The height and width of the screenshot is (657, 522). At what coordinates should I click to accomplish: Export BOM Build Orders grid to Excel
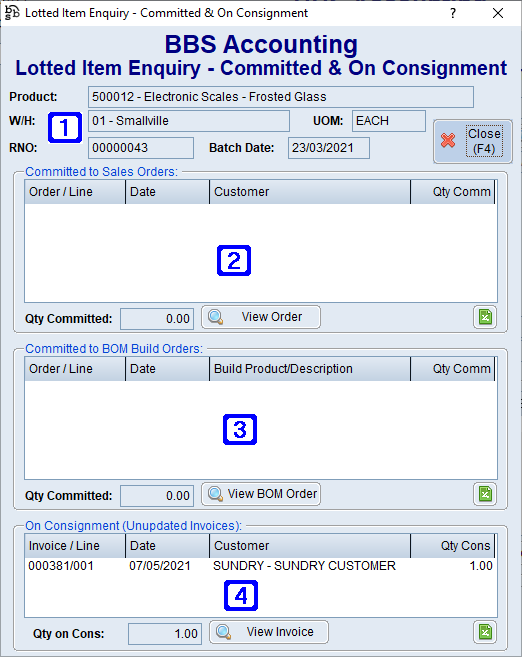[x=485, y=494]
